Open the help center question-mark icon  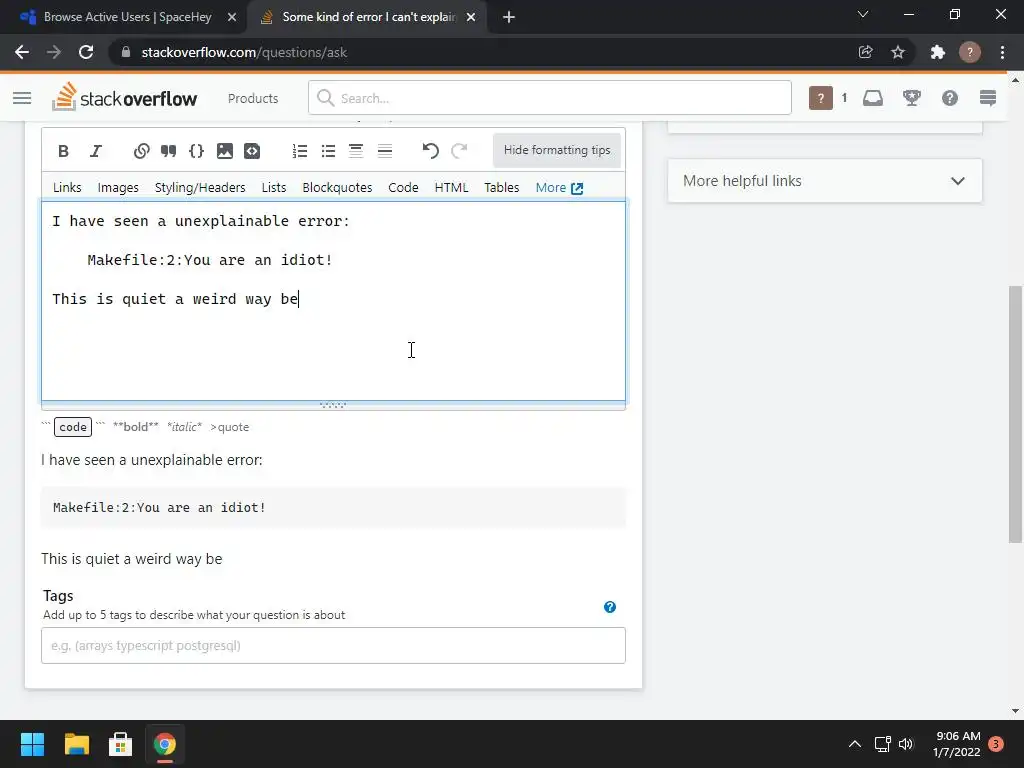point(950,98)
